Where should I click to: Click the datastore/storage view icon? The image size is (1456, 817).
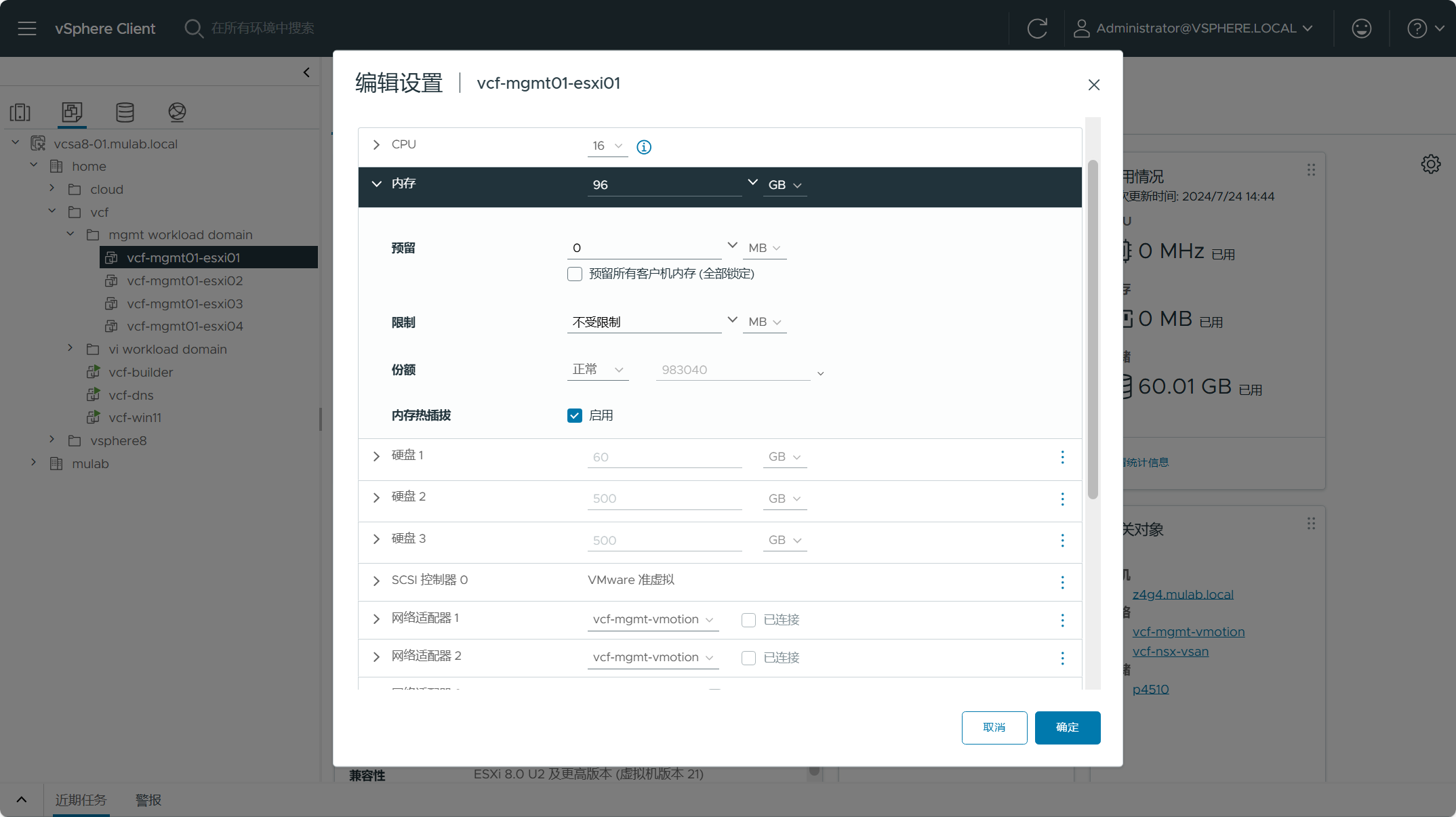point(123,112)
